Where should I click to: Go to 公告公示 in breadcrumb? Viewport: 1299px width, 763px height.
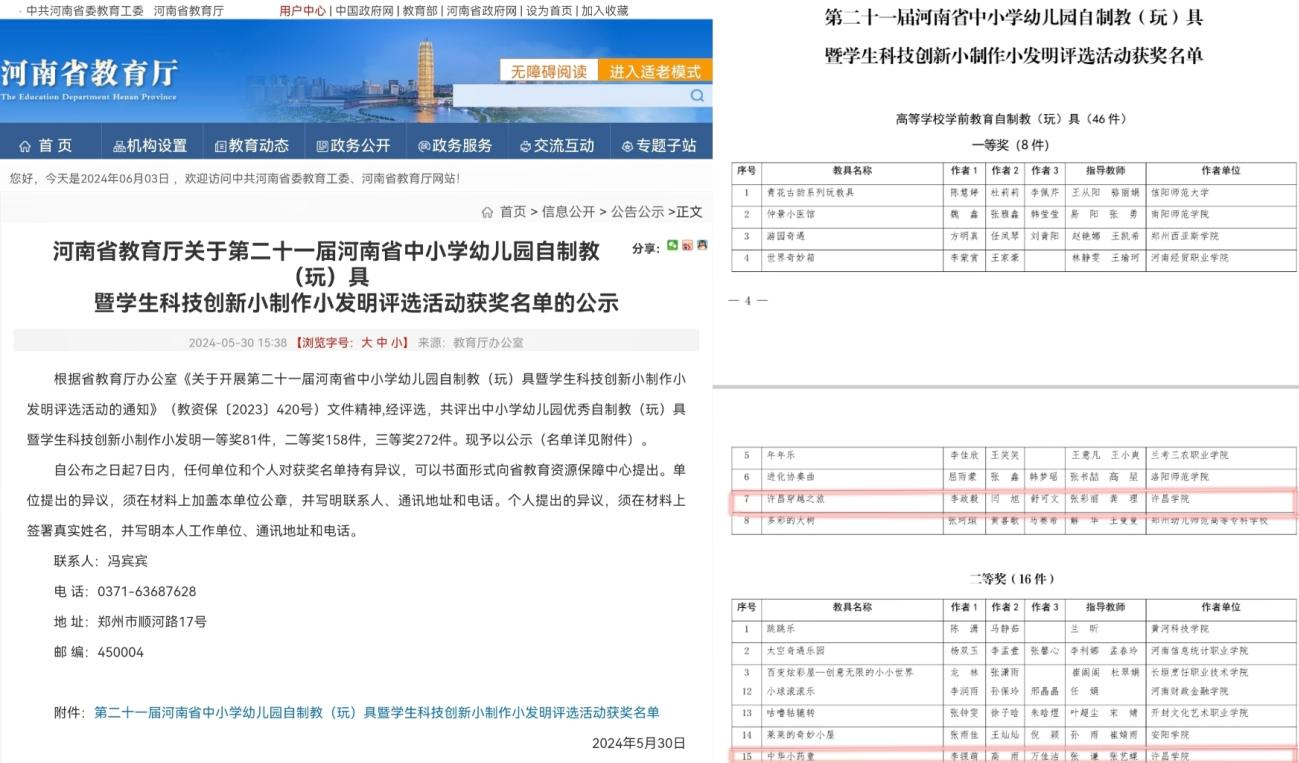pos(637,212)
